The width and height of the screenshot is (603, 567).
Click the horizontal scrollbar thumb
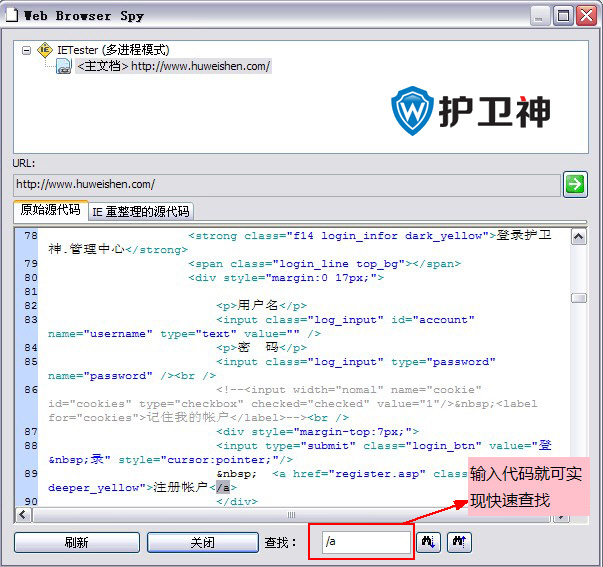pos(291,515)
